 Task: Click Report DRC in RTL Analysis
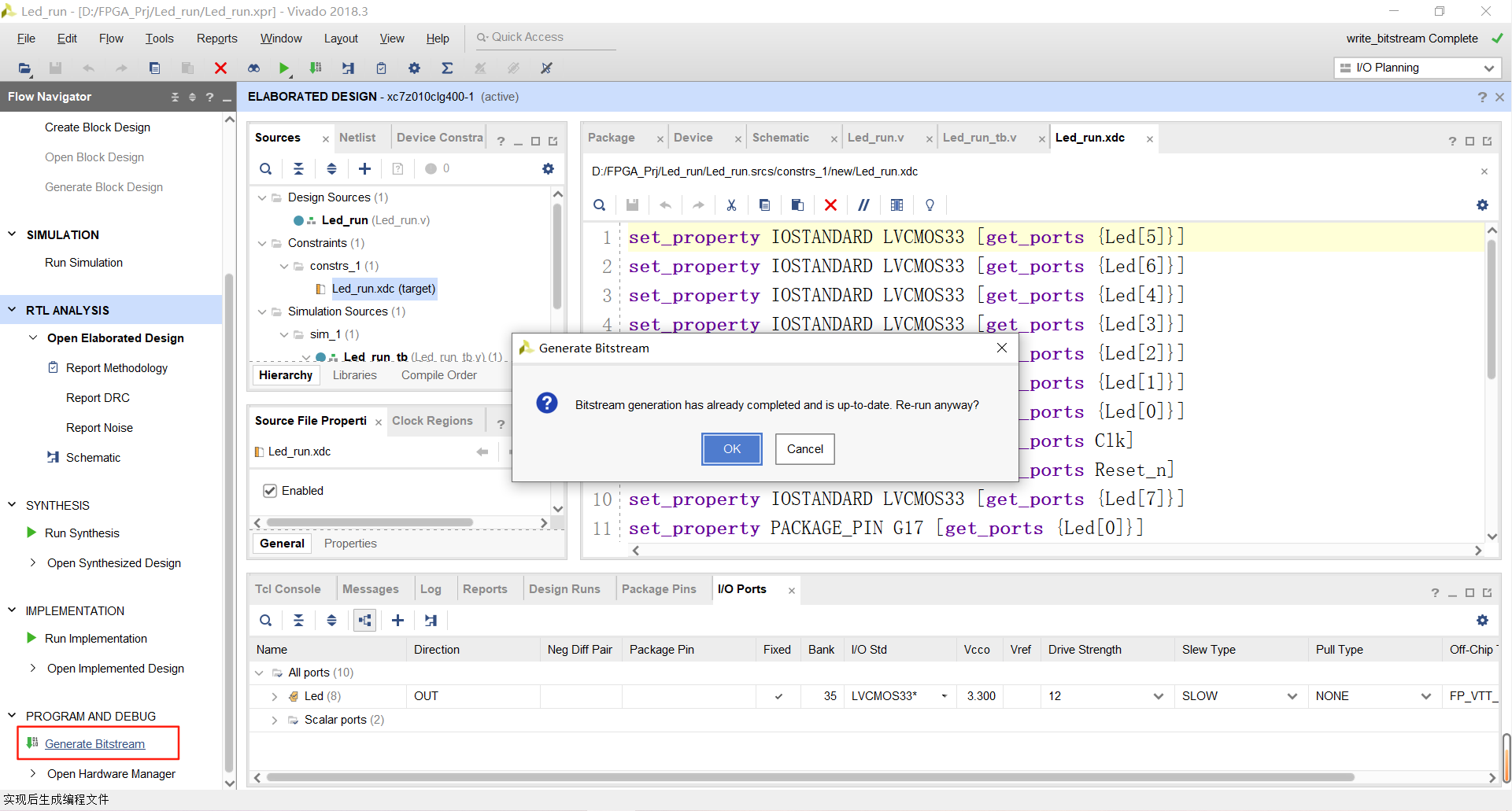coord(98,398)
